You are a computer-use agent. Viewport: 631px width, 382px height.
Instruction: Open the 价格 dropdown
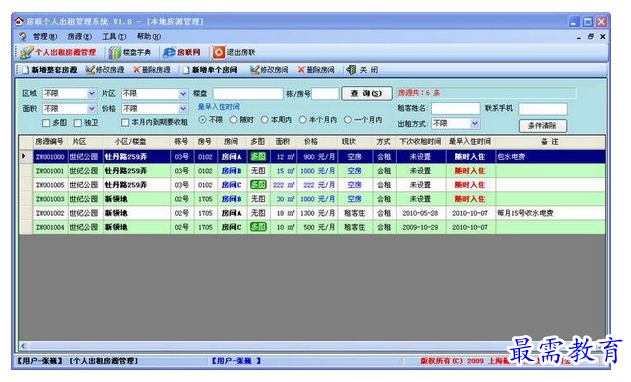tap(183, 109)
